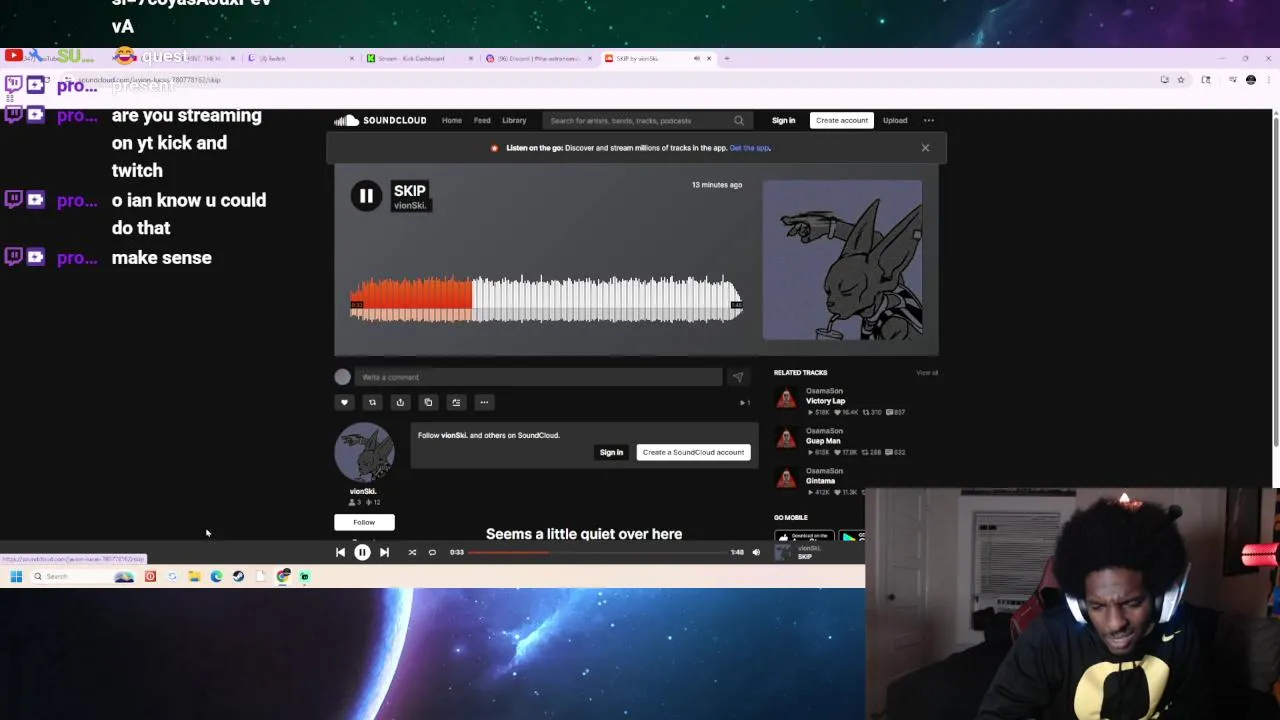The image size is (1280, 720).
Task: Mute audio using the player volume icon
Action: pyautogui.click(x=756, y=552)
